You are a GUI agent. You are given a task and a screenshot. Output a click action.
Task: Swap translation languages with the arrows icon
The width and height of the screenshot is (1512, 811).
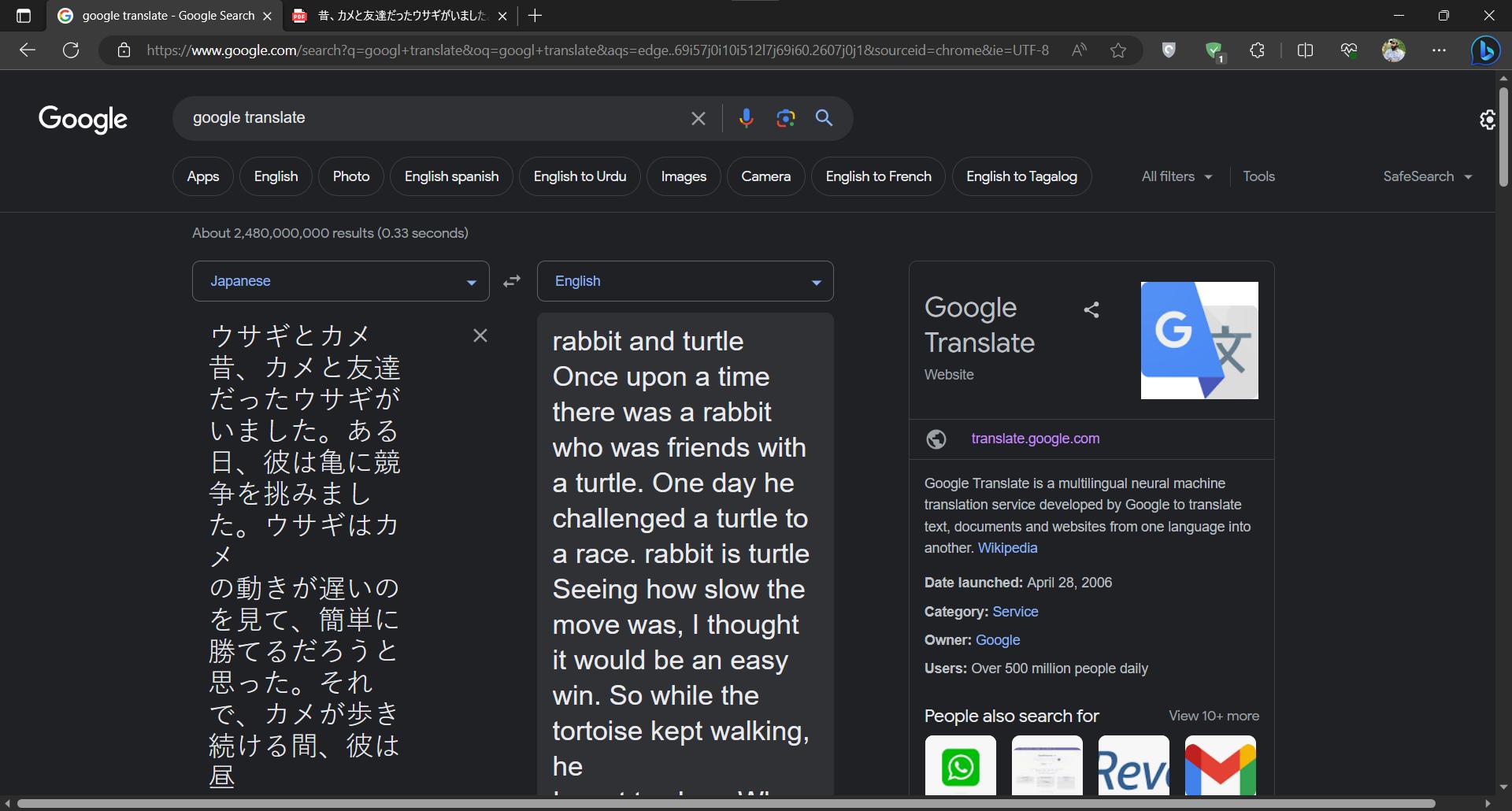click(511, 280)
